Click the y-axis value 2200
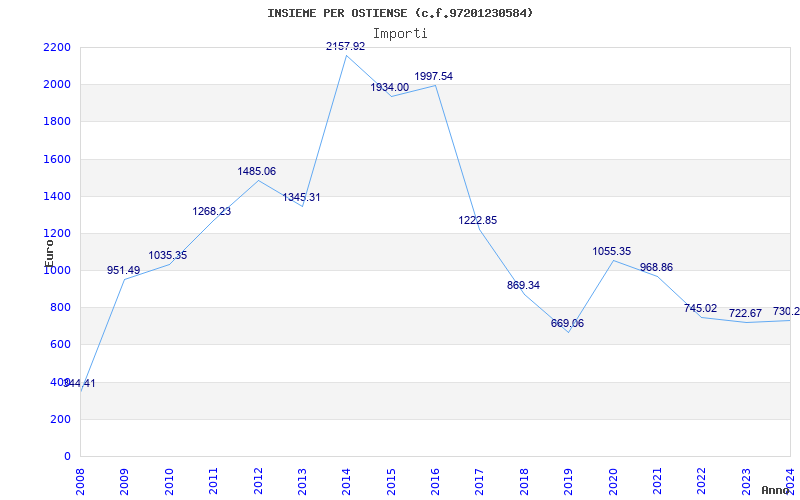 pos(57,48)
